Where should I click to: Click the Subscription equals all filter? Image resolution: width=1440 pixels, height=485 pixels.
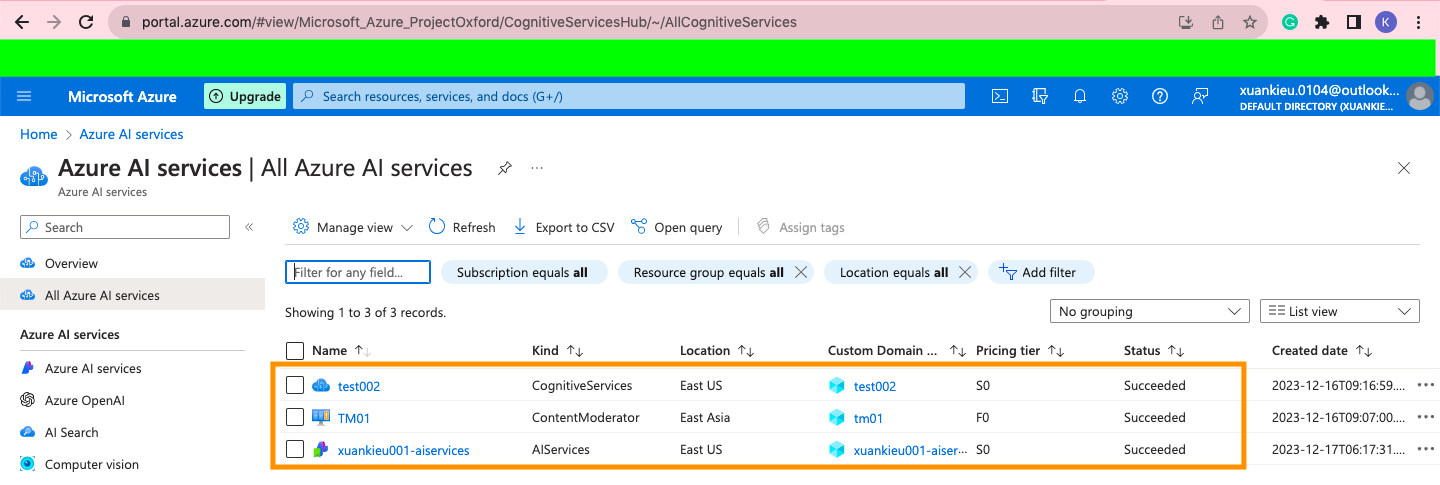tap(523, 272)
